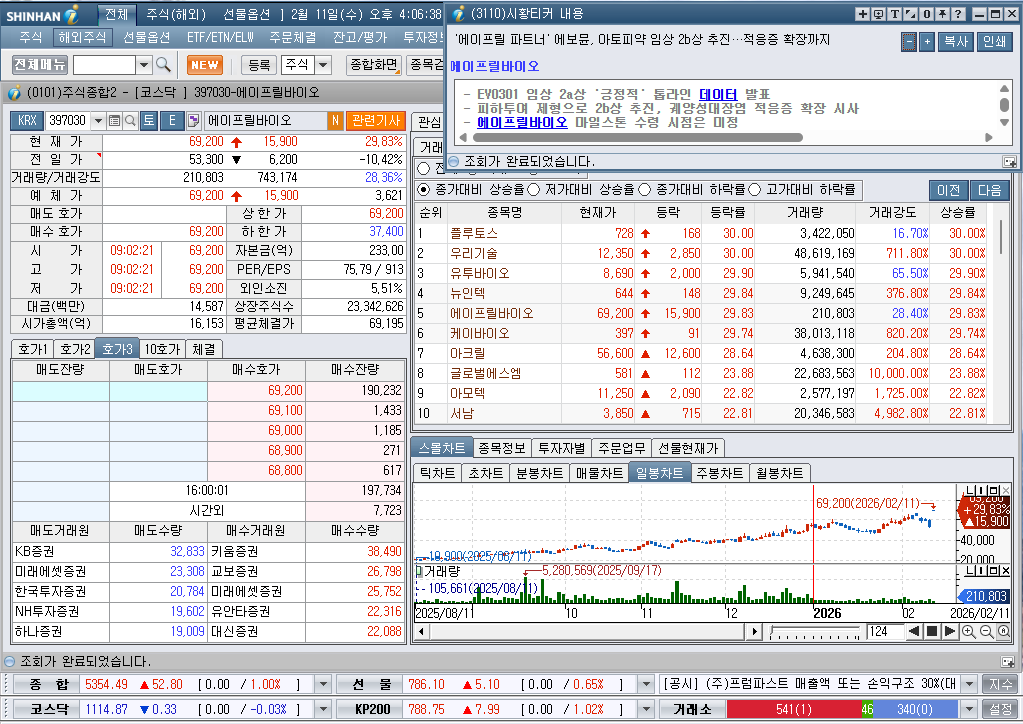Image resolution: width=1023 pixels, height=724 pixels.
Task: Open the 선물옵션 menu item
Action: pyautogui.click(x=147, y=38)
